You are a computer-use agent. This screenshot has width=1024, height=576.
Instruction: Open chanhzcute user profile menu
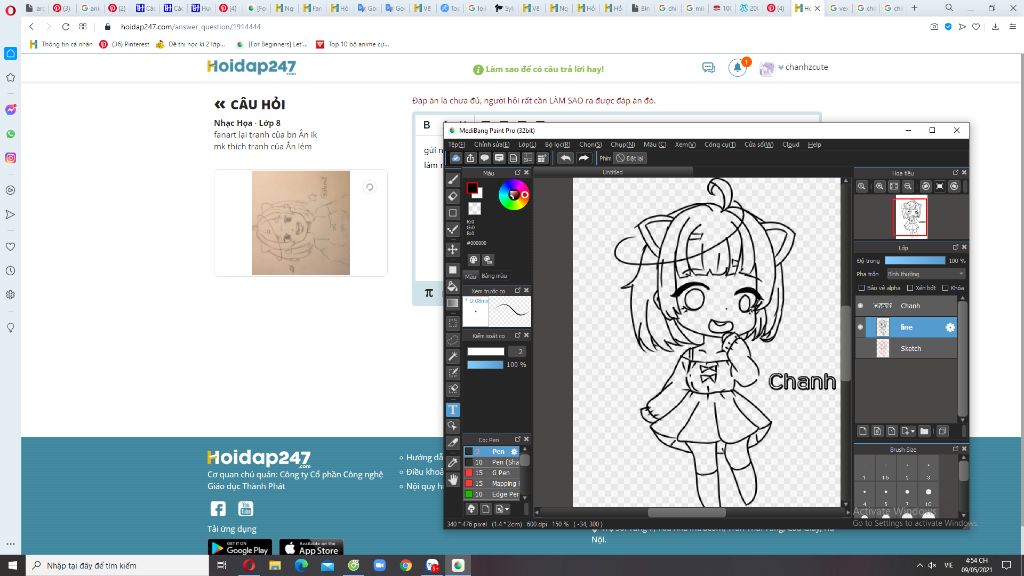795,67
